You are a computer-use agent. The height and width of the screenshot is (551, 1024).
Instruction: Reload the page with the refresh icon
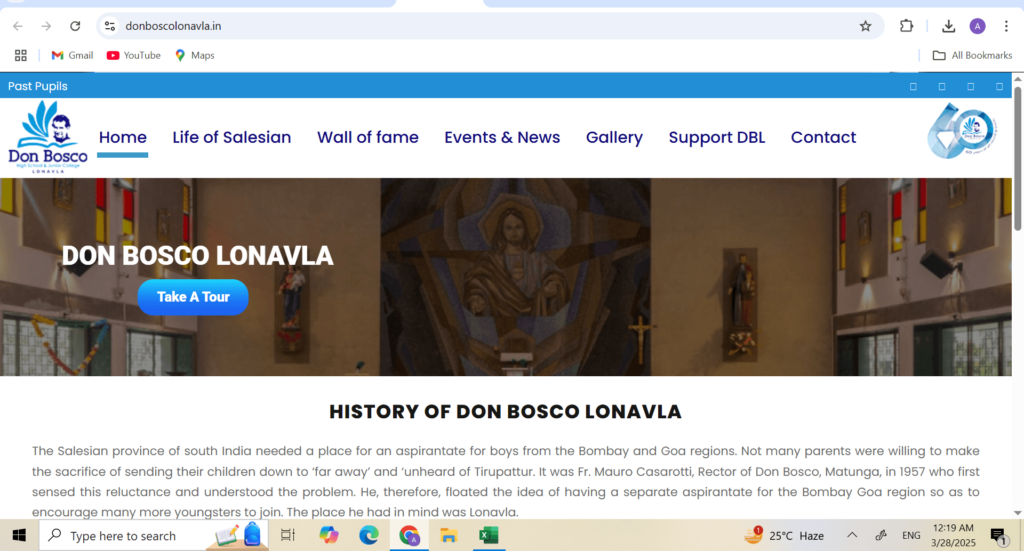[x=75, y=26]
